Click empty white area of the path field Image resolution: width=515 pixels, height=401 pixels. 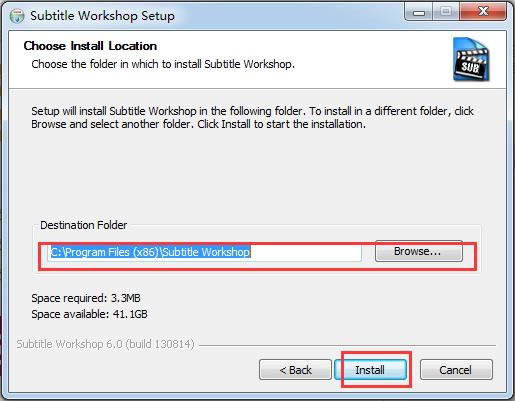click(305, 252)
